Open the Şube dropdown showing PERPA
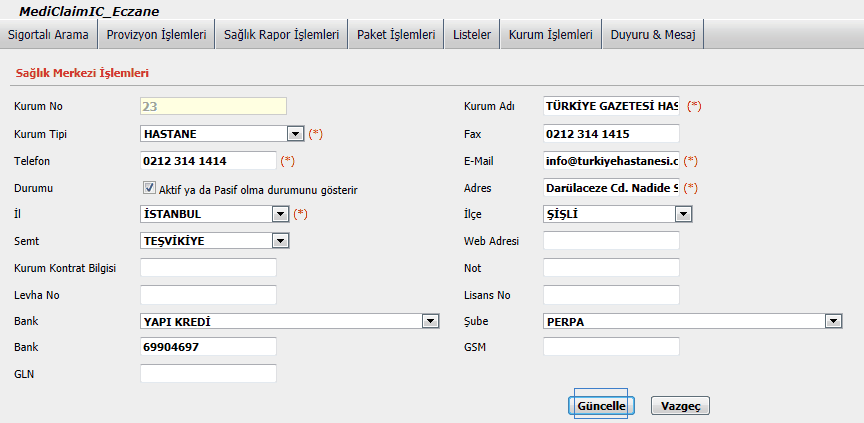864x423 pixels. click(x=832, y=321)
